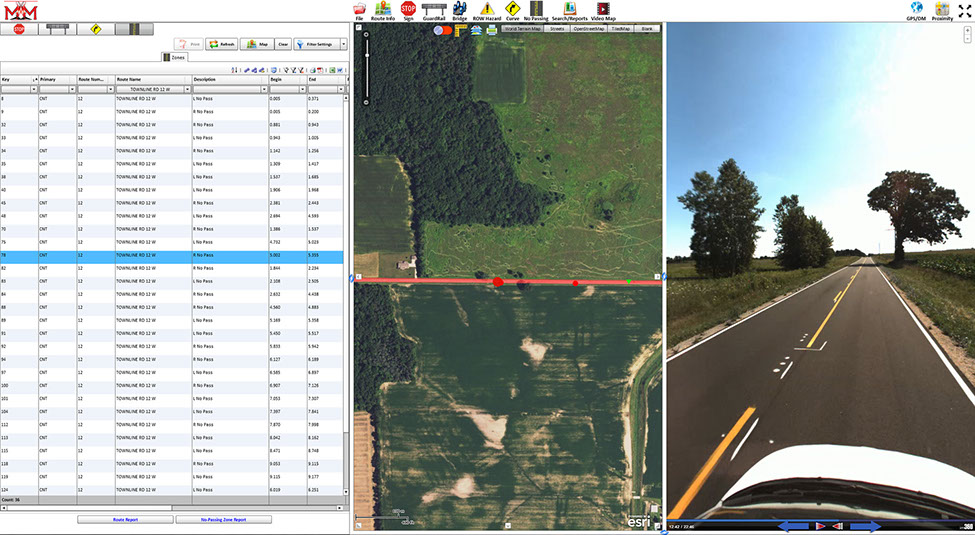This screenshot has height=535, width=975.
Task: Toggle the stop sign button in left panel
Action: 19,29
